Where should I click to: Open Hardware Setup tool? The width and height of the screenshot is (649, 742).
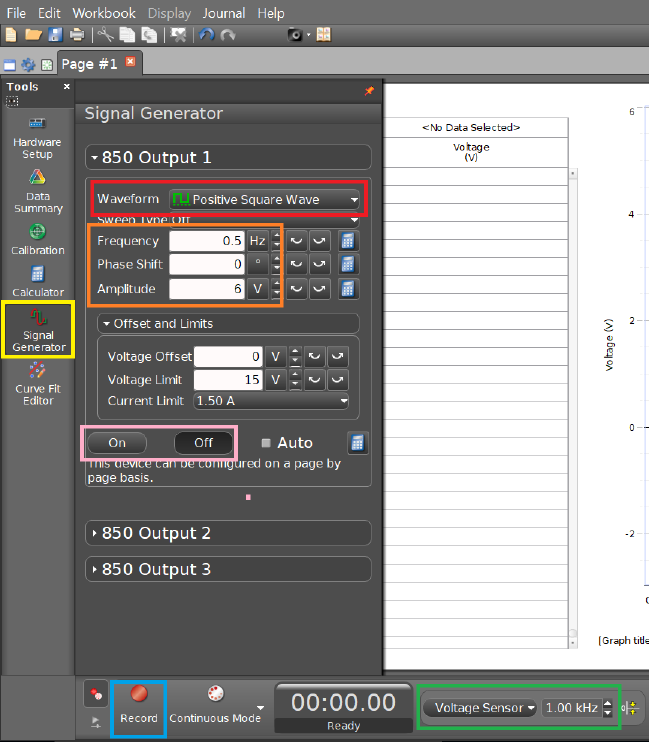[x=37, y=138]
